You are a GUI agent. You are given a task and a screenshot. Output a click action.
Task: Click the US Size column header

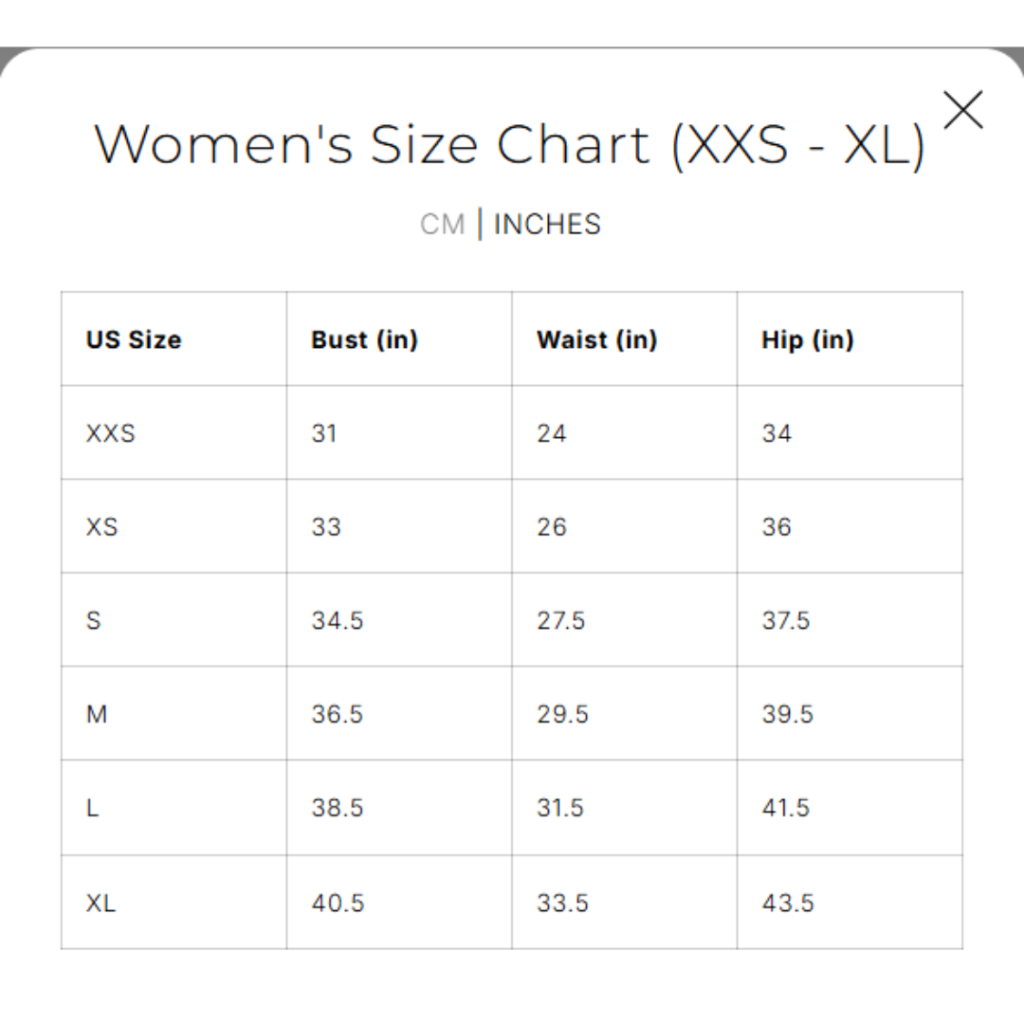(x=133, y=340)
